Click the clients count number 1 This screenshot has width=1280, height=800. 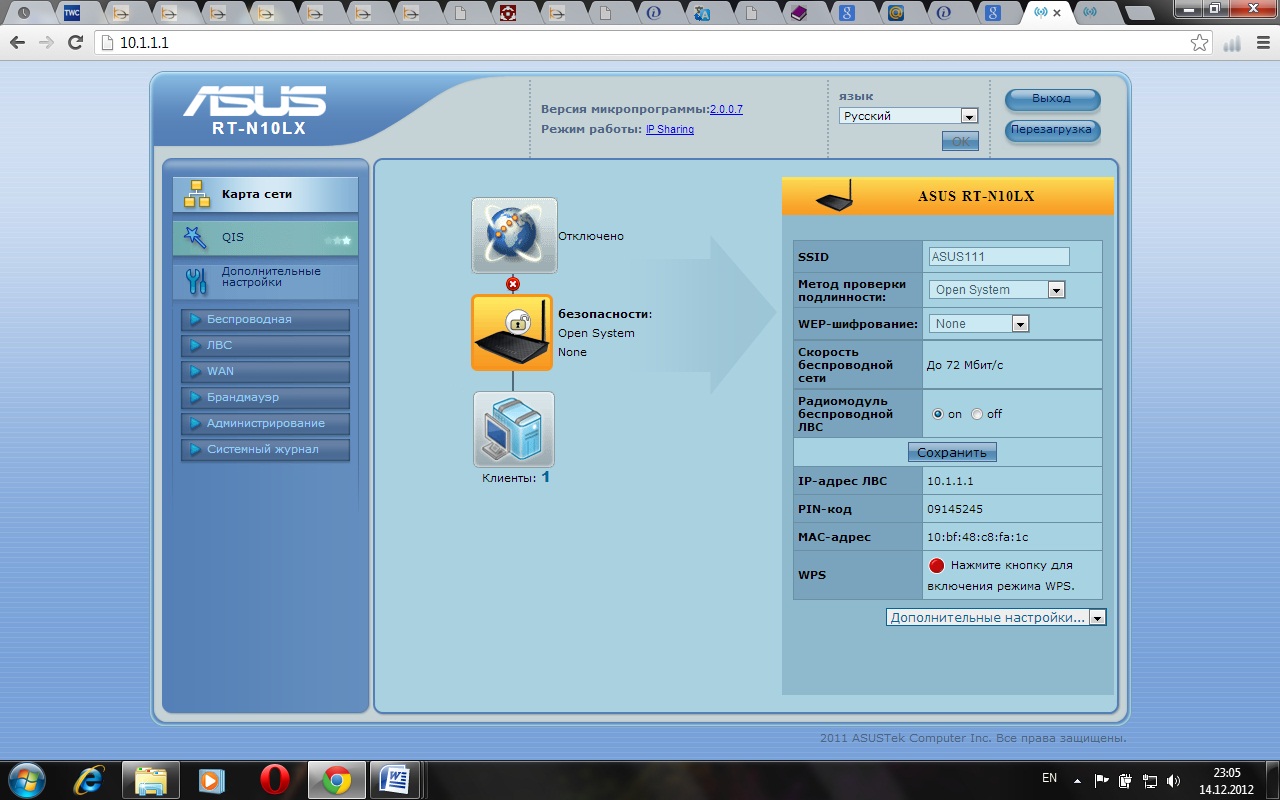pos(546,477)
